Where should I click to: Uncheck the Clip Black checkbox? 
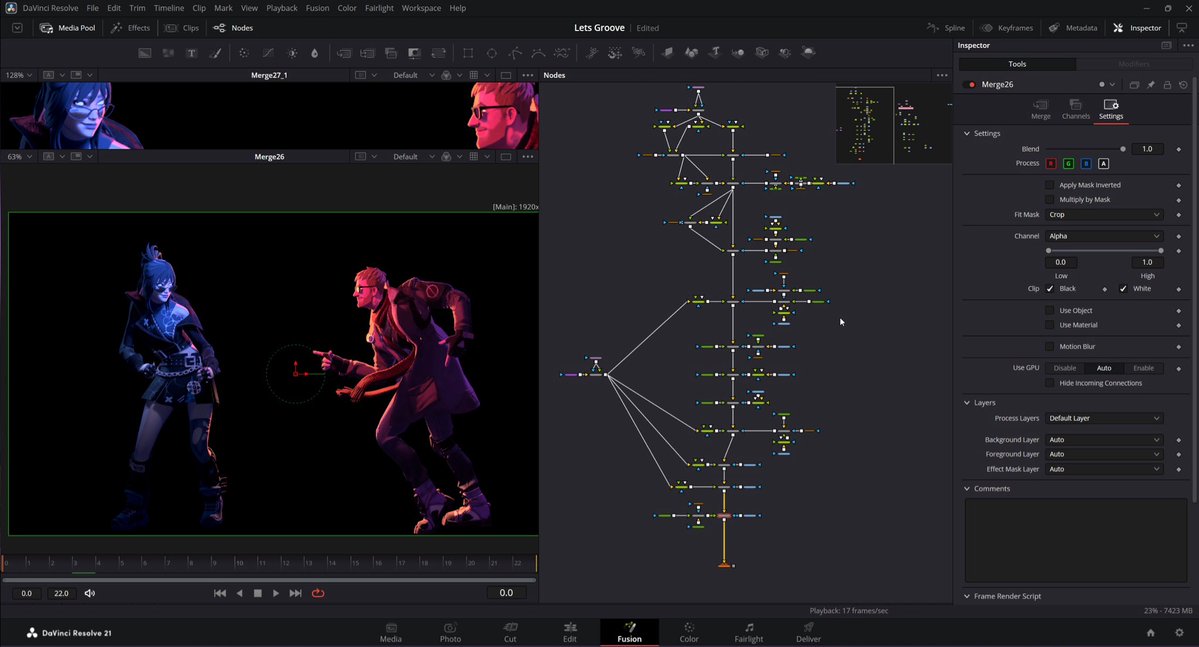click(1049, 289)
